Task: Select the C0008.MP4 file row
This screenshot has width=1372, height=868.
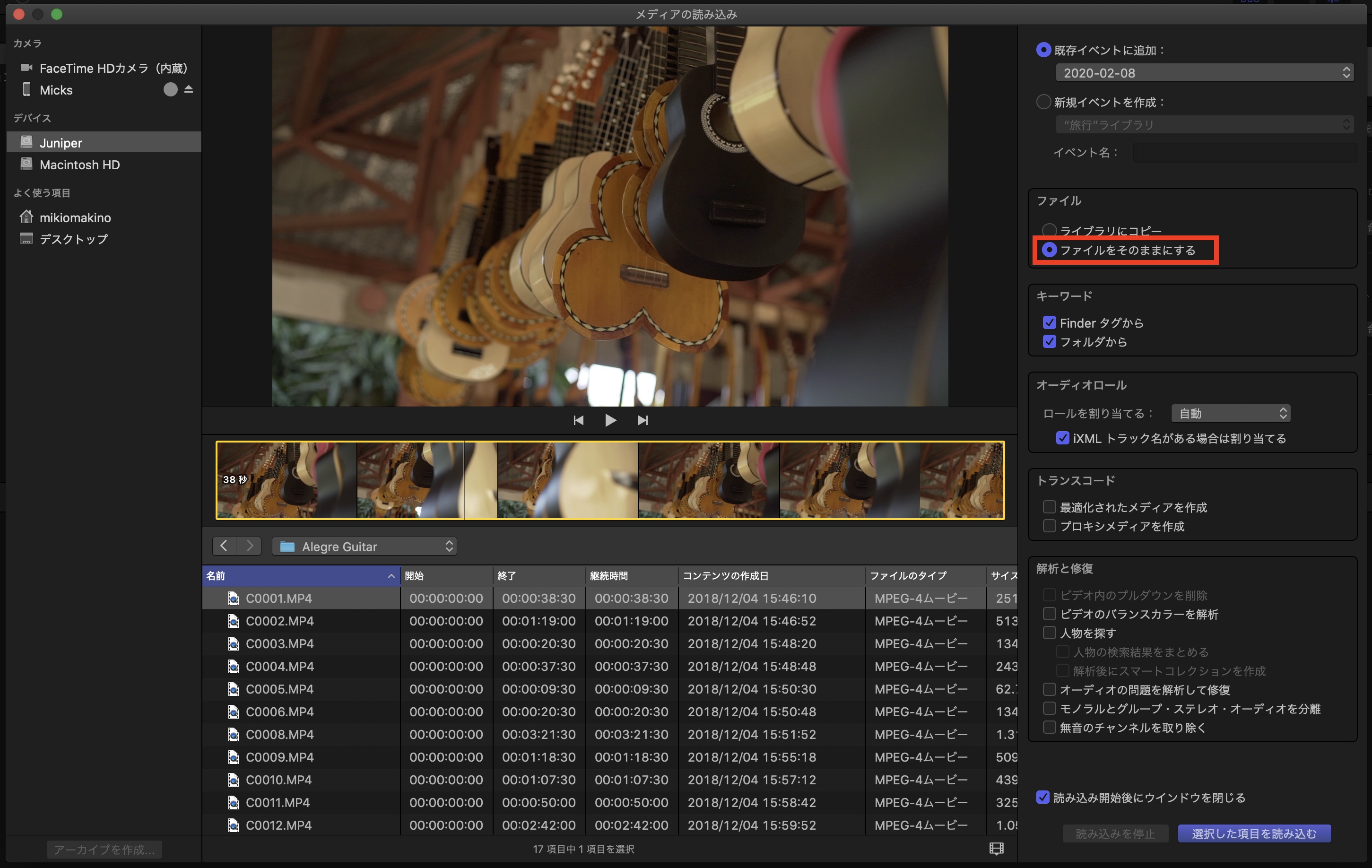Action: [x=279, y=734]
